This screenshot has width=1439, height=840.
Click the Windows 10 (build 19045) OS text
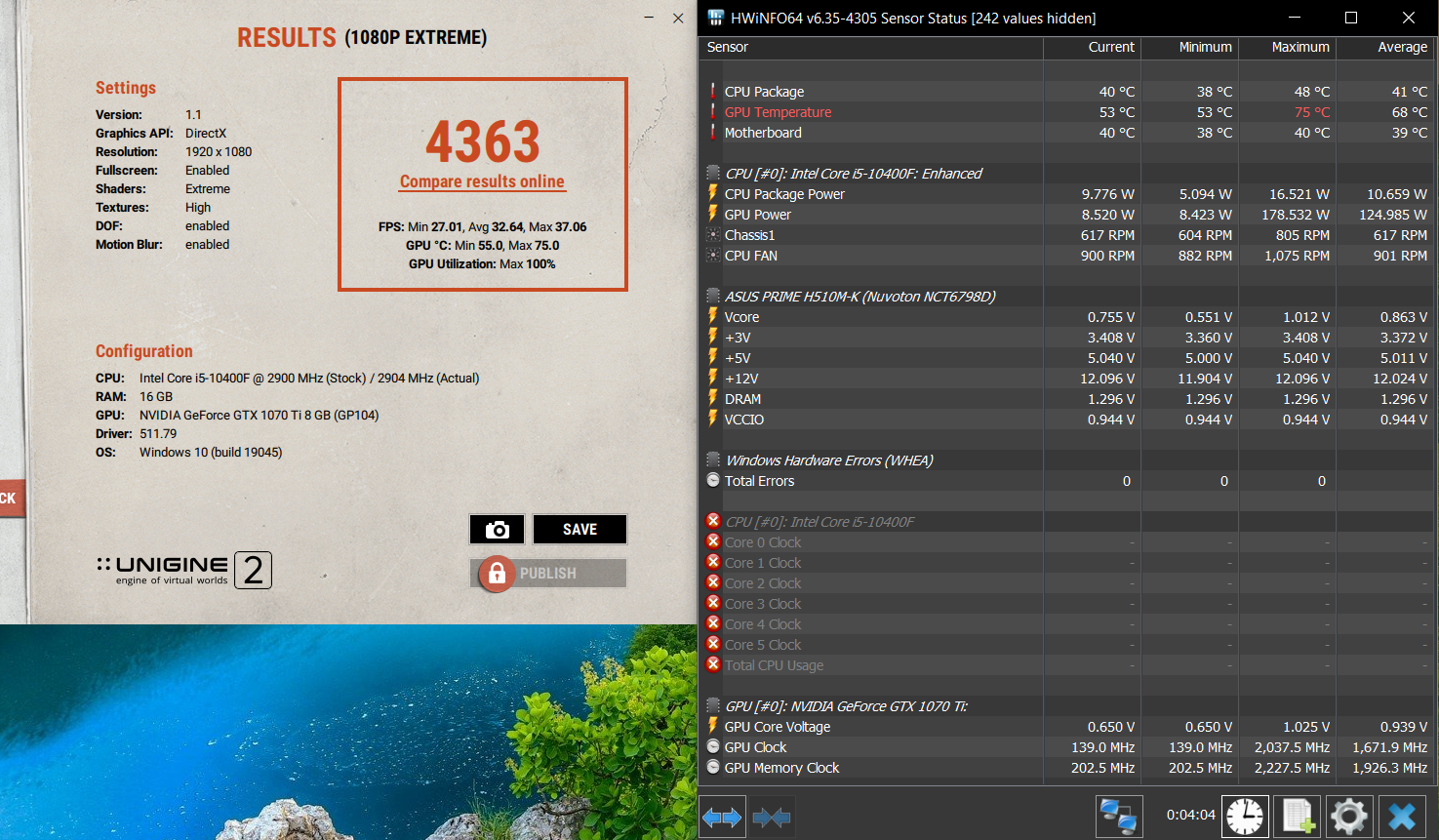pyautogui.click(x=211, y=453)
